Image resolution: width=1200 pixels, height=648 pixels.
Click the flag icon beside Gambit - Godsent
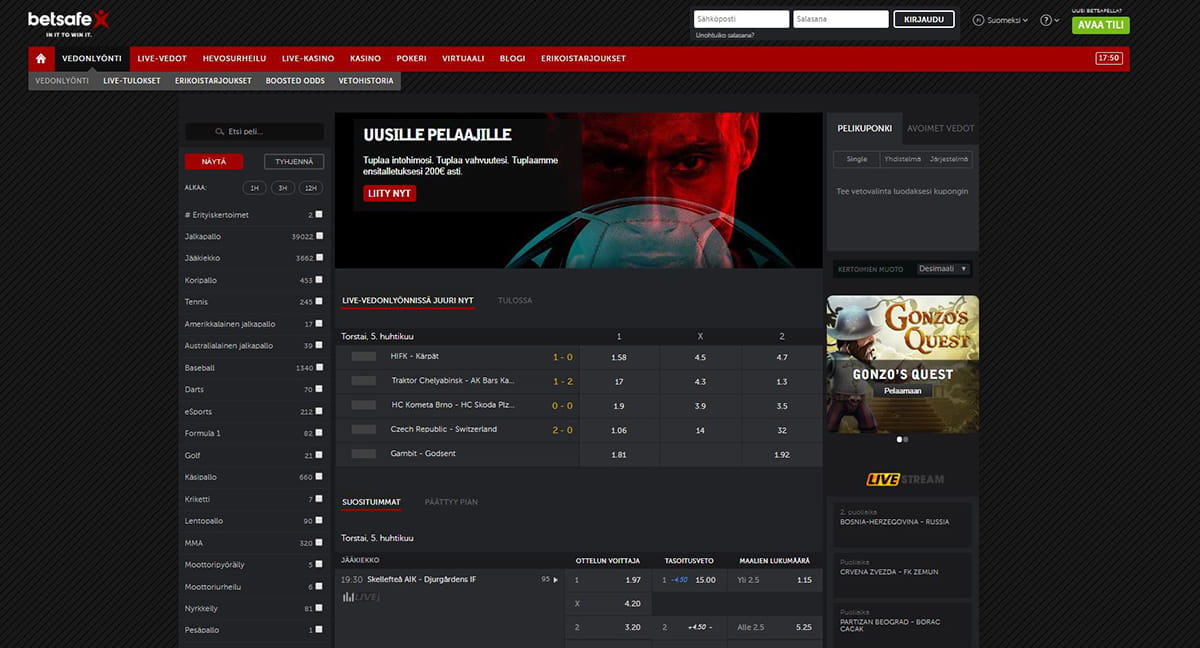pyautogui.click(x=364, y=454)
